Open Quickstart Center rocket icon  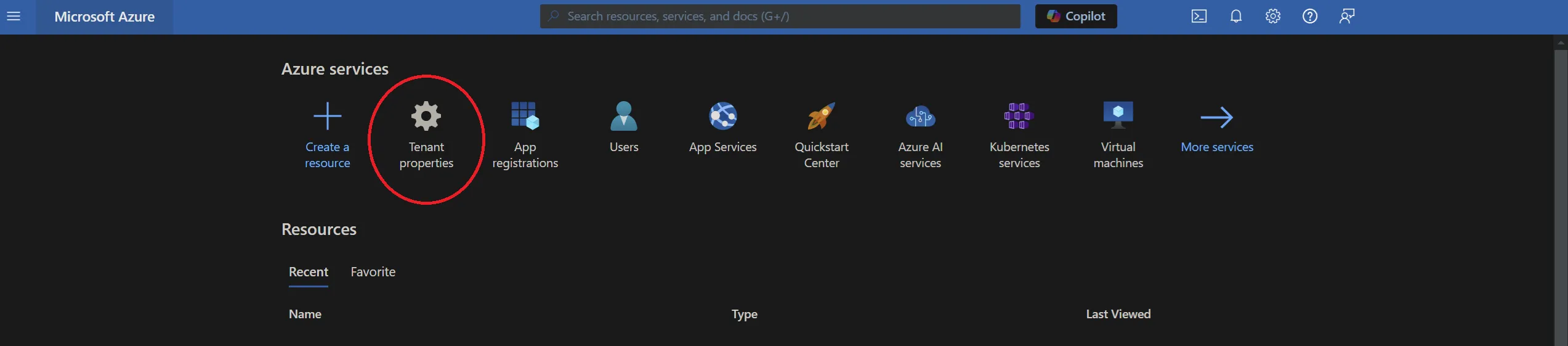pos(822,116)
